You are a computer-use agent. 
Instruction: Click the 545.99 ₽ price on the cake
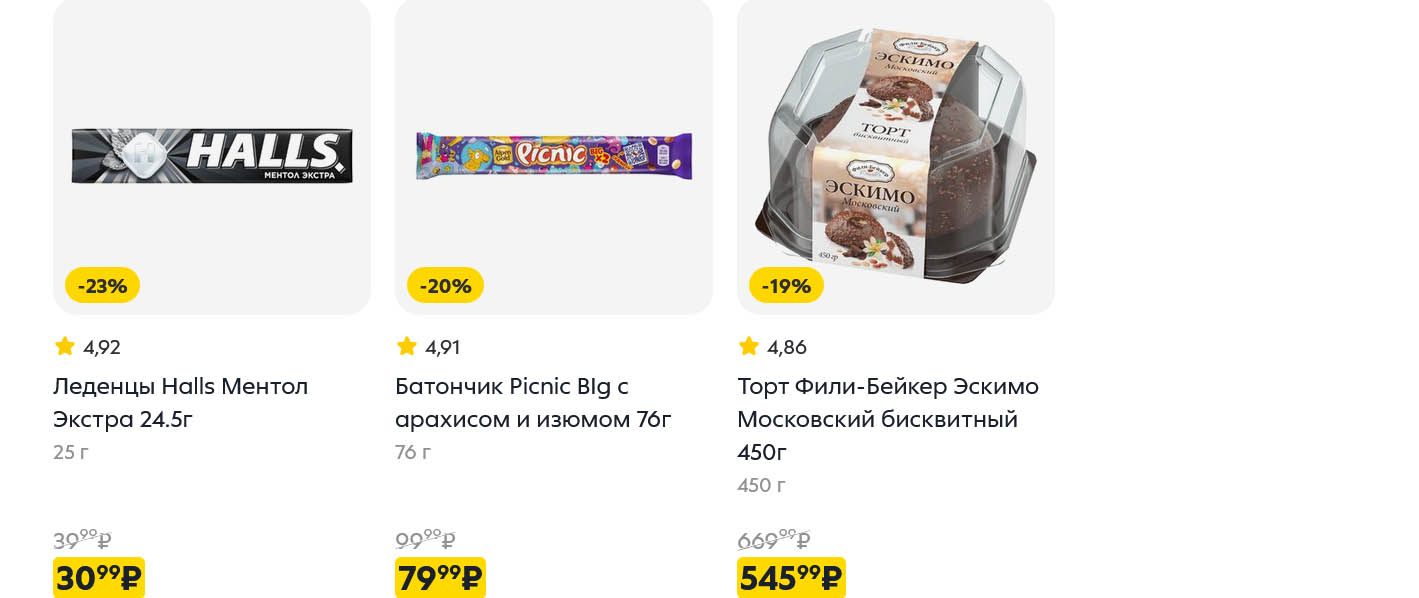[x=791, y=578]
